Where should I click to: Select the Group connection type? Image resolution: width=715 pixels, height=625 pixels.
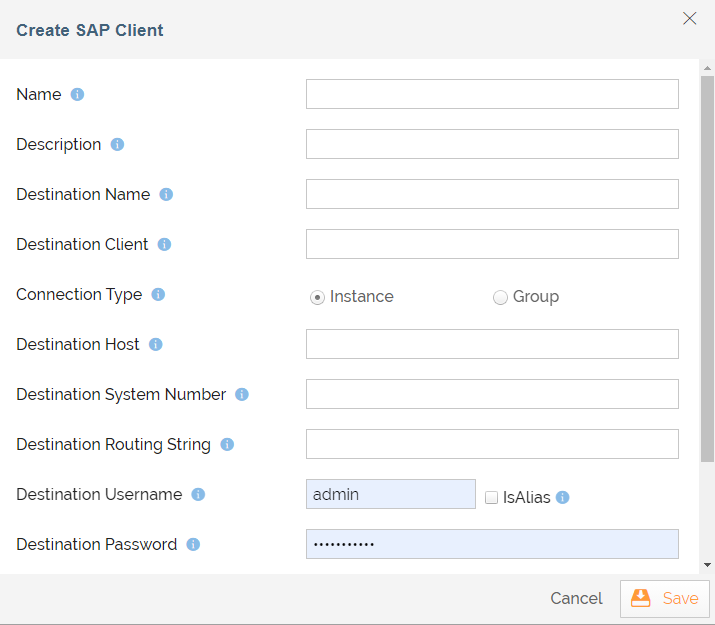pos(500,297)
